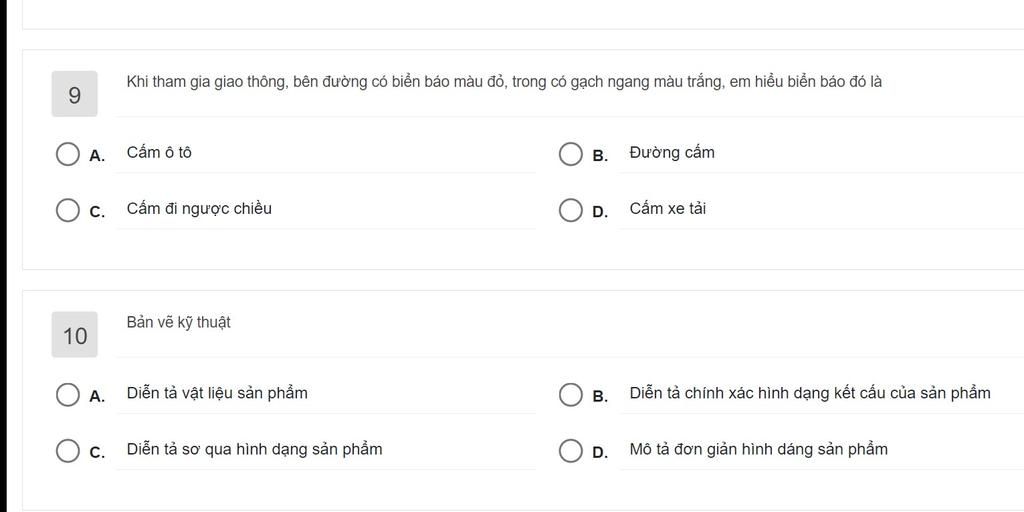1024x512 pixels.
Task: Select radio button B for question 10
Action: [570, 395]
